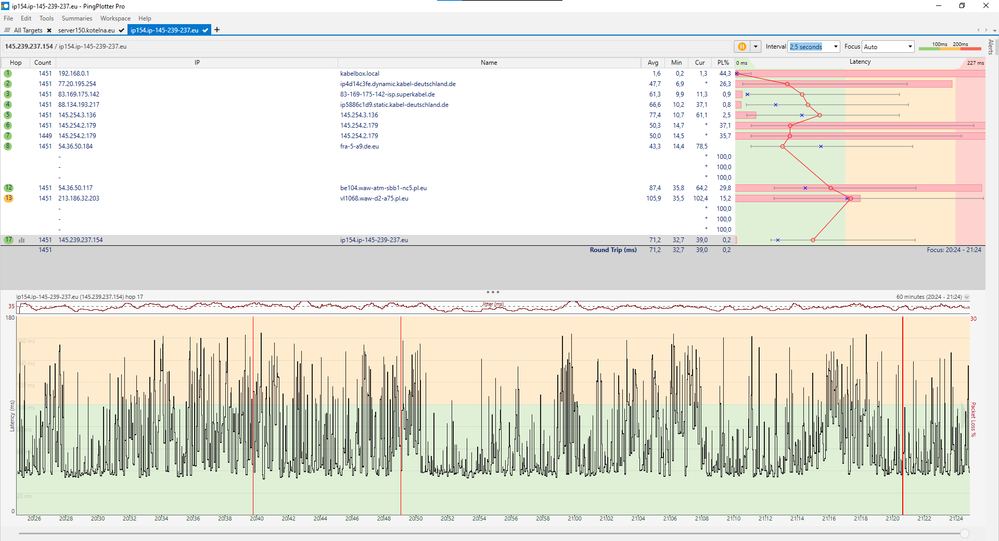
Task: Click IP address 88.134.193.217
Action: point(79,105)
